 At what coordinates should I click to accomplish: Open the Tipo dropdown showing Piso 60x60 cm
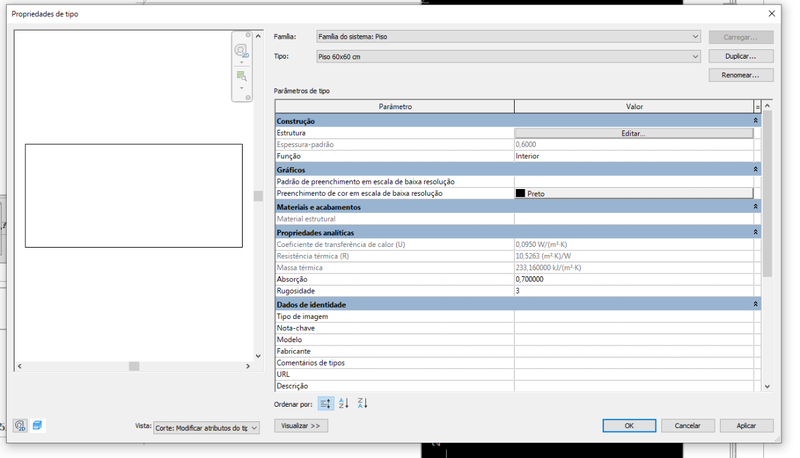coord(695,57)
